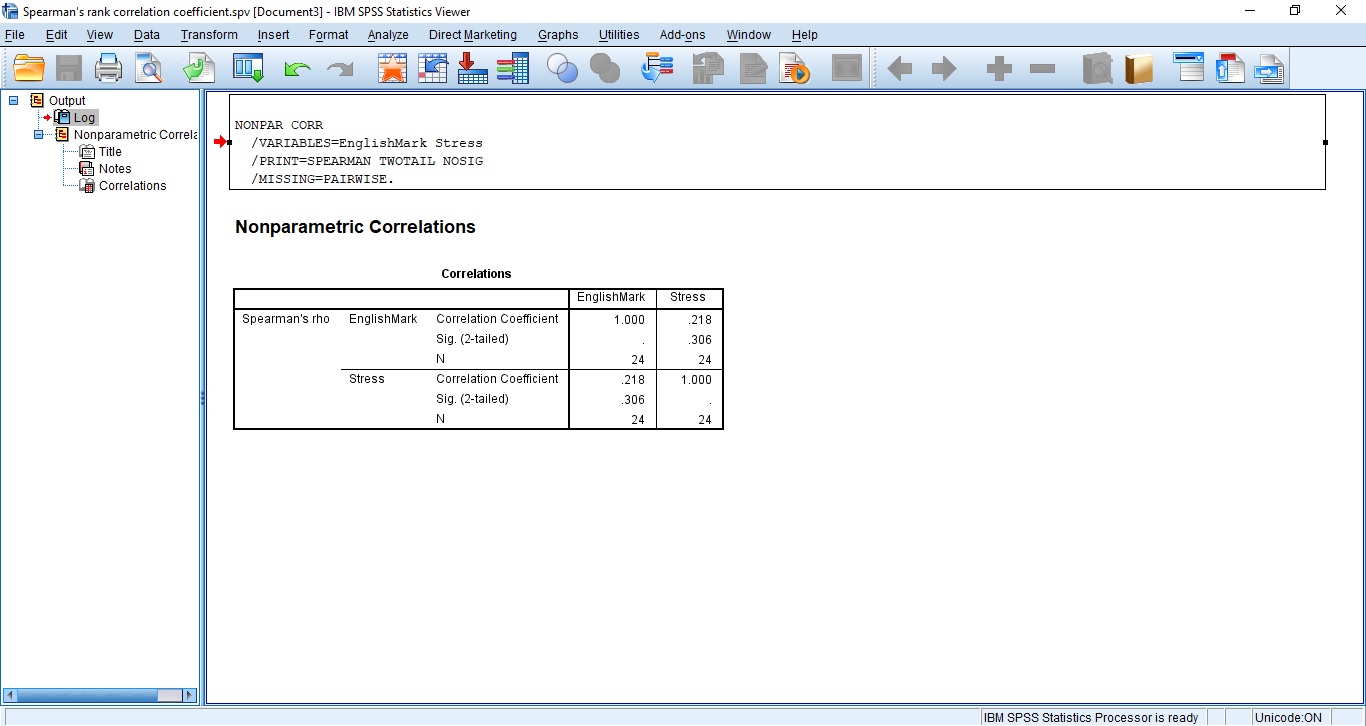Click the Spearman's rho row label

(286, 319)
